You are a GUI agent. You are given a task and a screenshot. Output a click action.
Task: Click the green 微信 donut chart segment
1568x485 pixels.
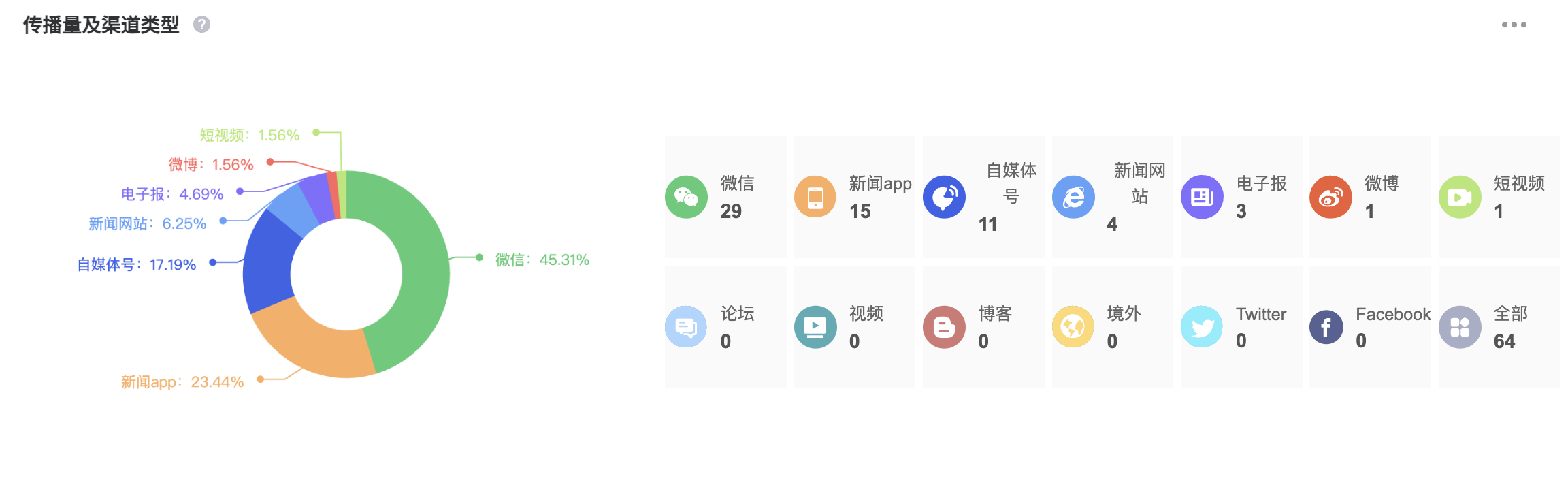pos(422,272)
